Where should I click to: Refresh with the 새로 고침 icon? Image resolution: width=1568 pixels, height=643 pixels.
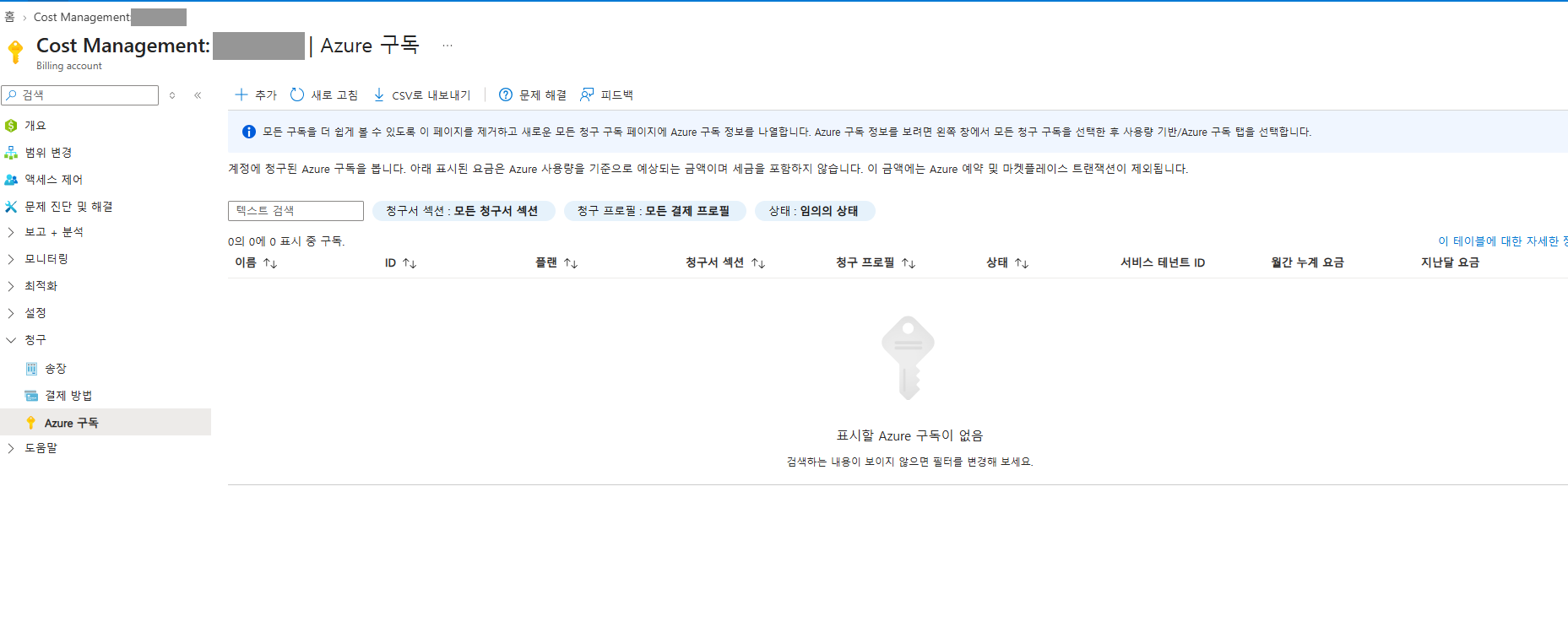[297, 95]
